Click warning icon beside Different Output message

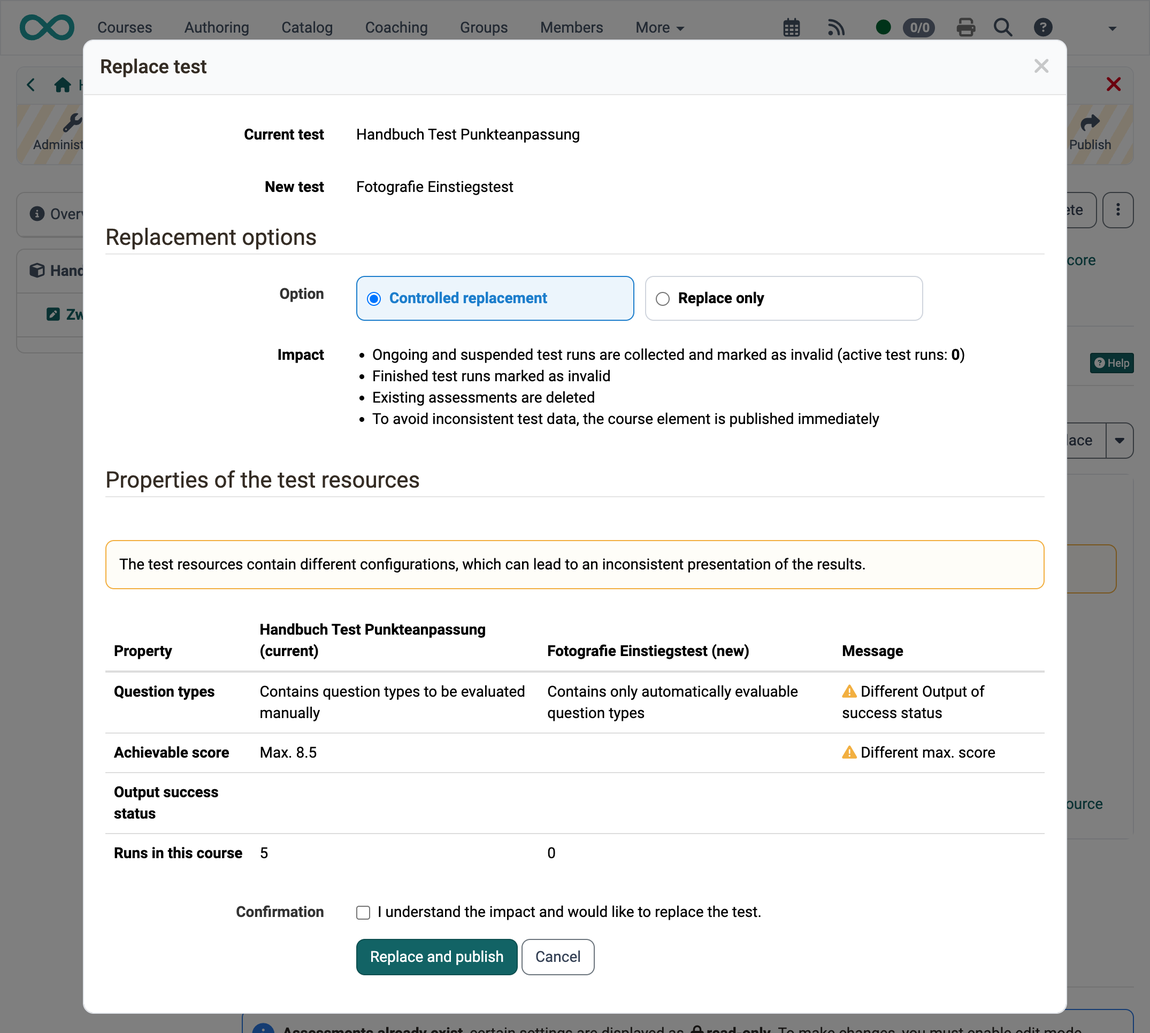point(849,691)
